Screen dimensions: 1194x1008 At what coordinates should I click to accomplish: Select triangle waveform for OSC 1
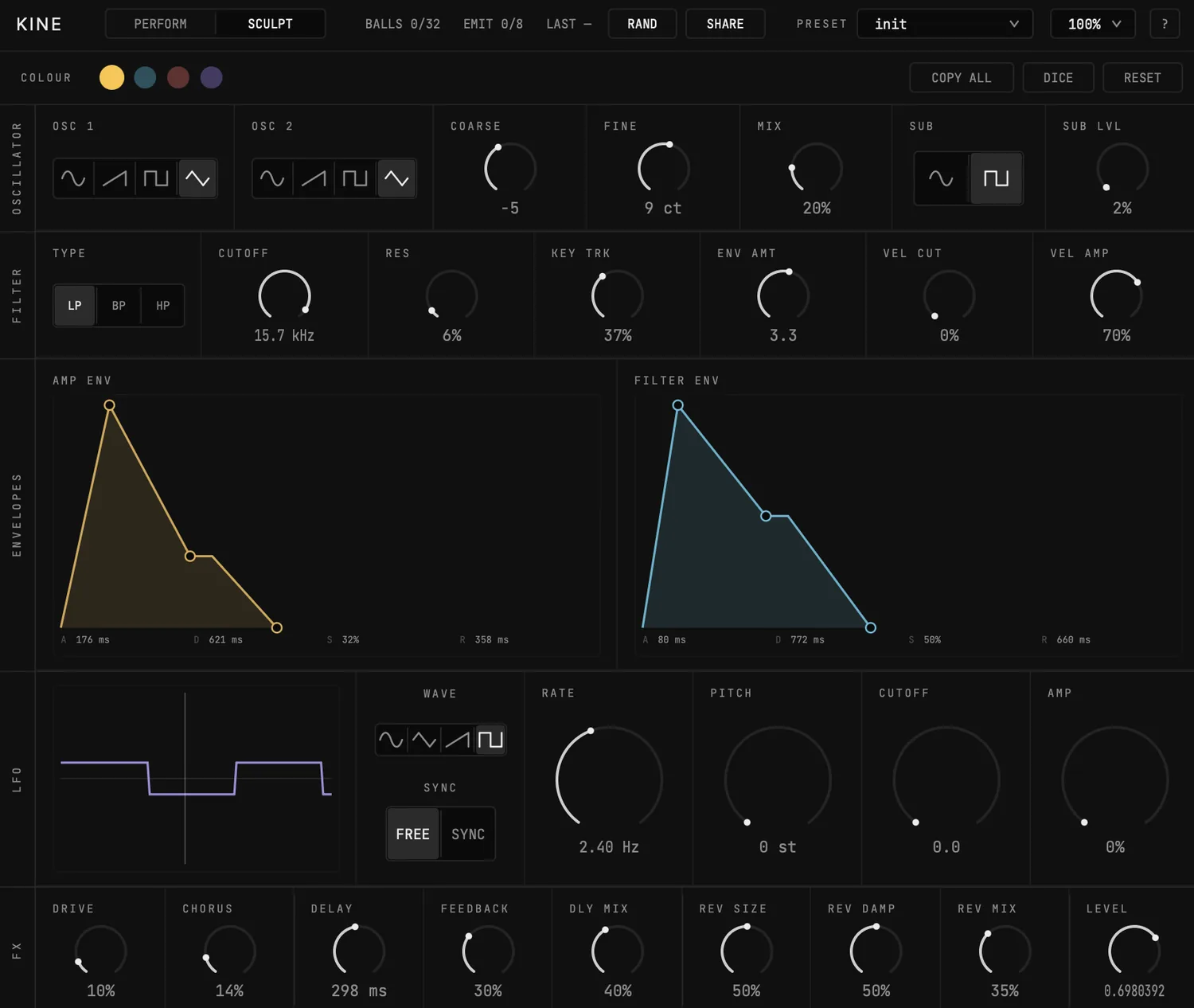coord(197,178)
